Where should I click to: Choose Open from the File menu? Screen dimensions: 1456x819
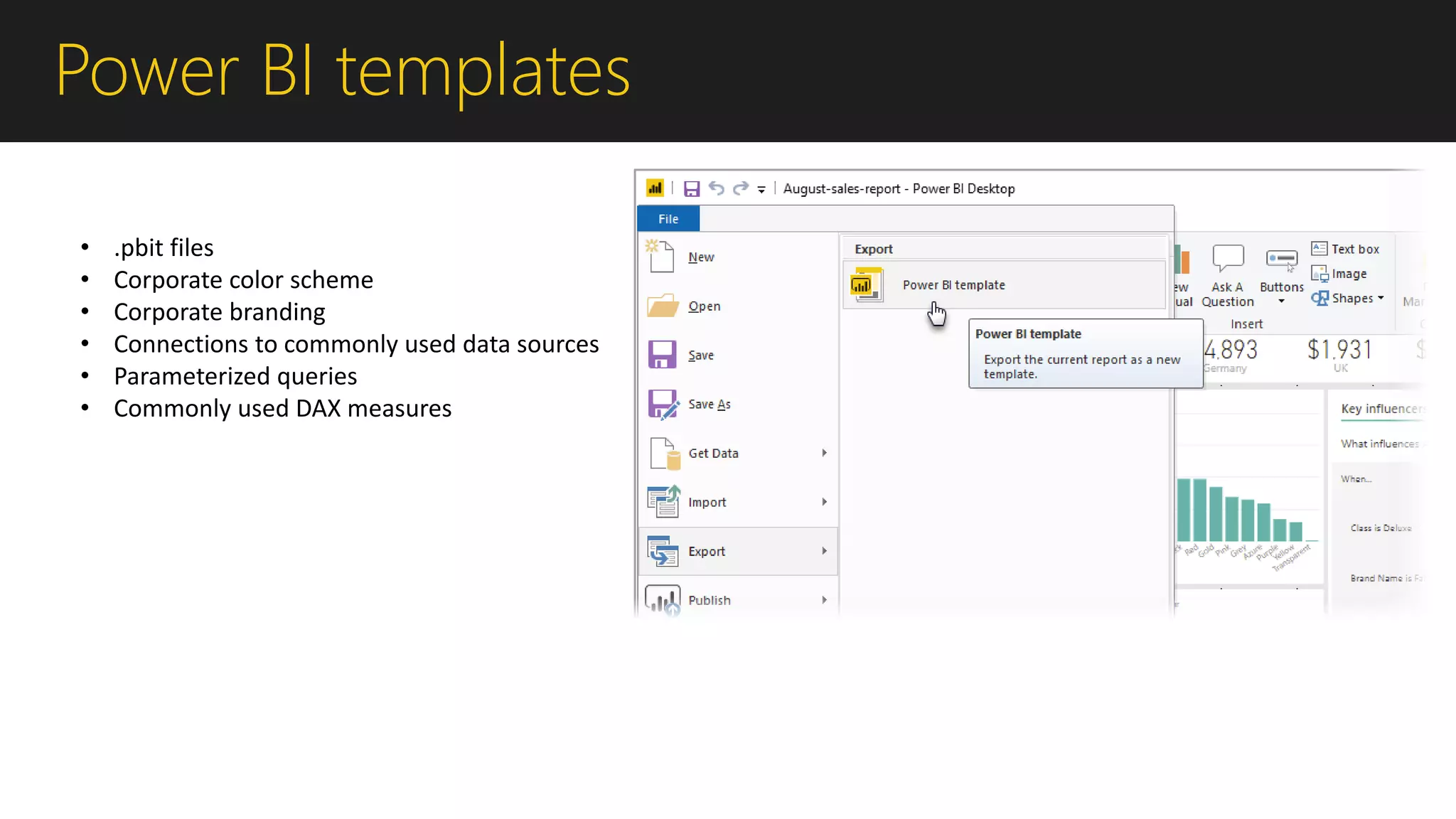738,306
